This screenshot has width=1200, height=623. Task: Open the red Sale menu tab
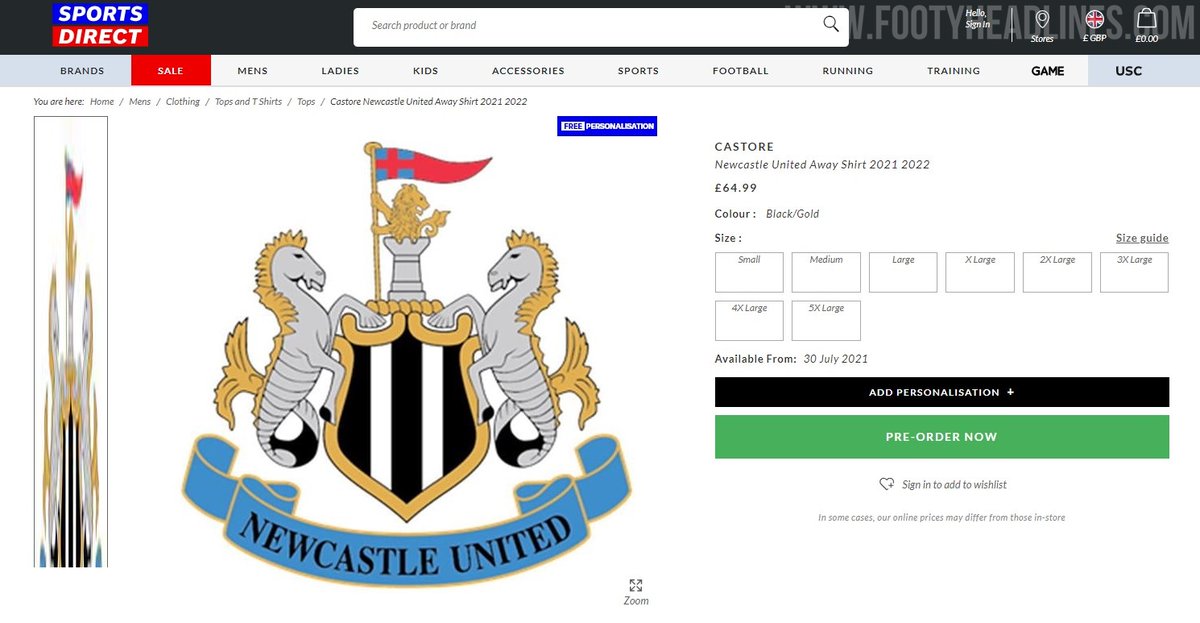pyautogui.click(x=171, y=71)
